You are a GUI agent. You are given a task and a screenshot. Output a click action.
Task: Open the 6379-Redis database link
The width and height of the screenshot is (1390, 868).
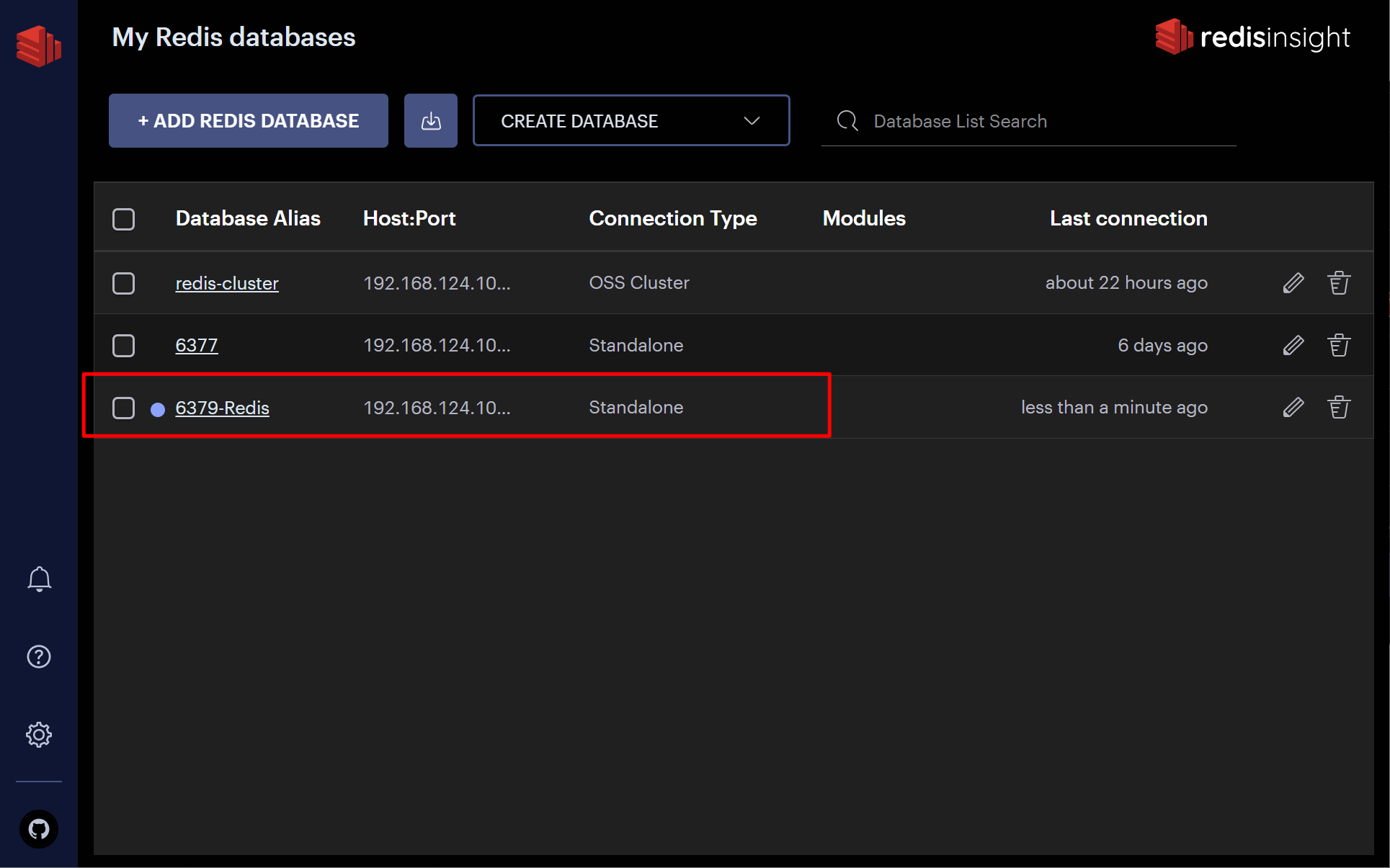pos(222,408)
